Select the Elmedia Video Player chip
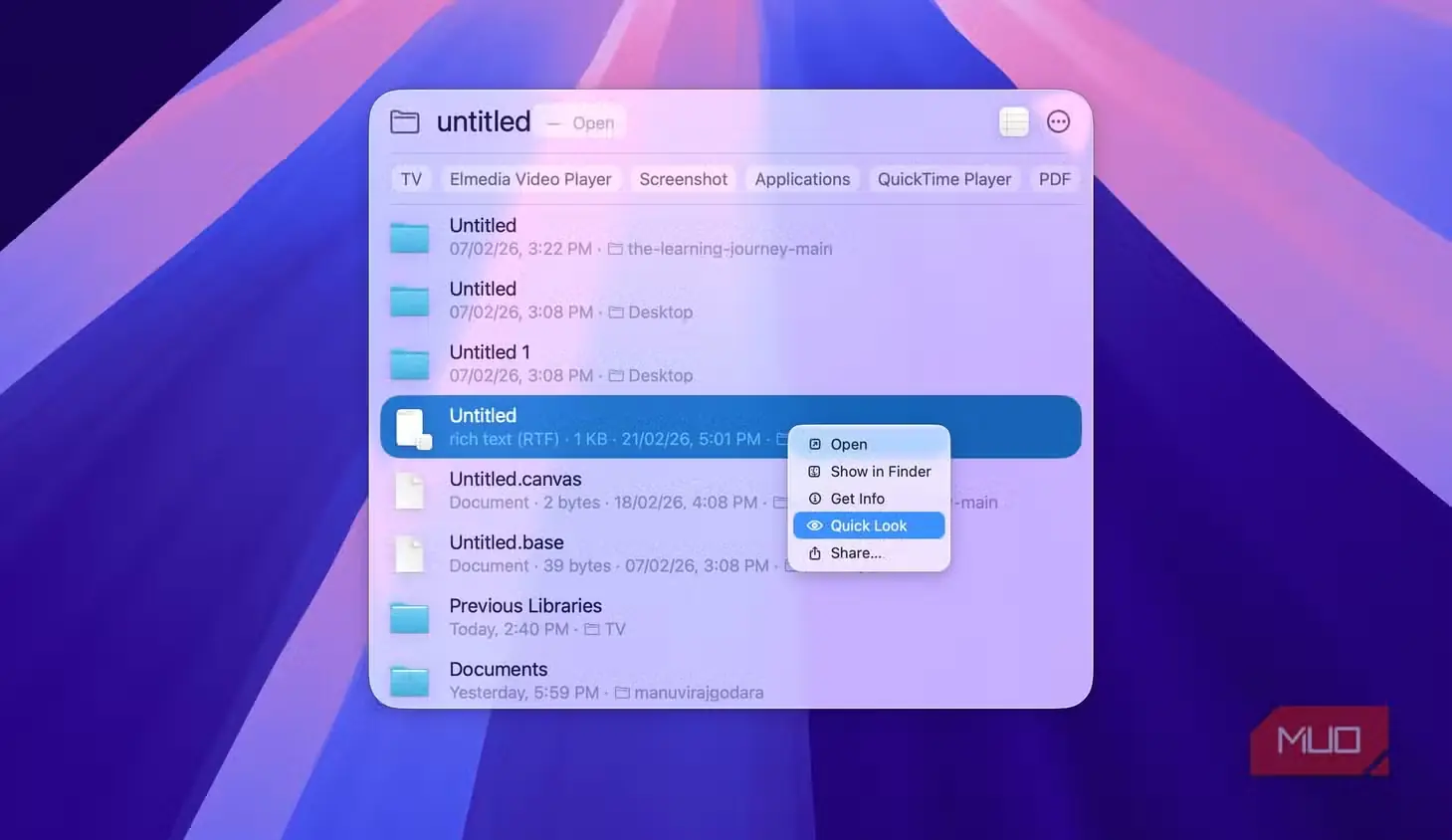 click(530, 179)
